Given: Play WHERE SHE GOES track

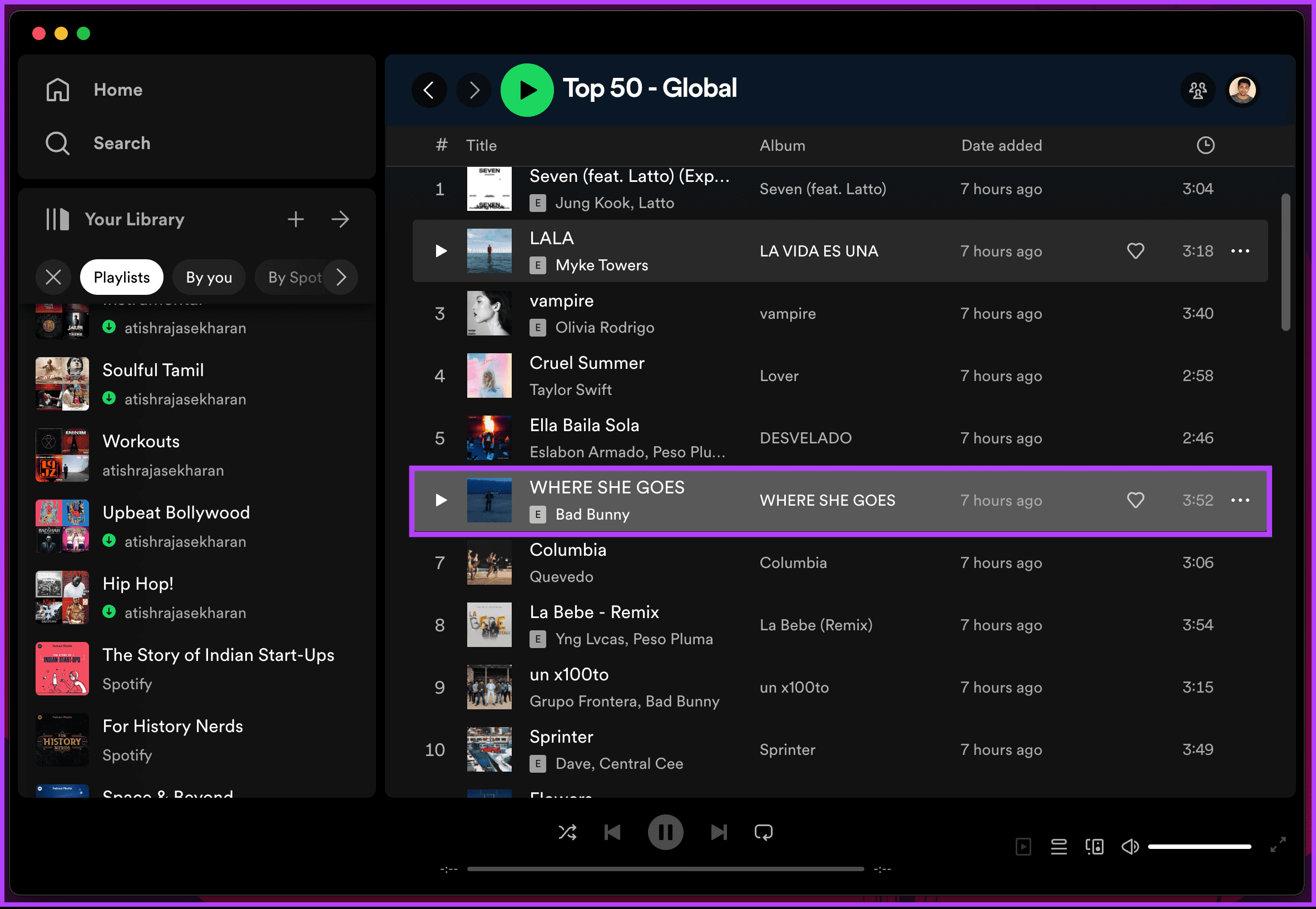Looking at the screenshot, I should pos(441,501).
